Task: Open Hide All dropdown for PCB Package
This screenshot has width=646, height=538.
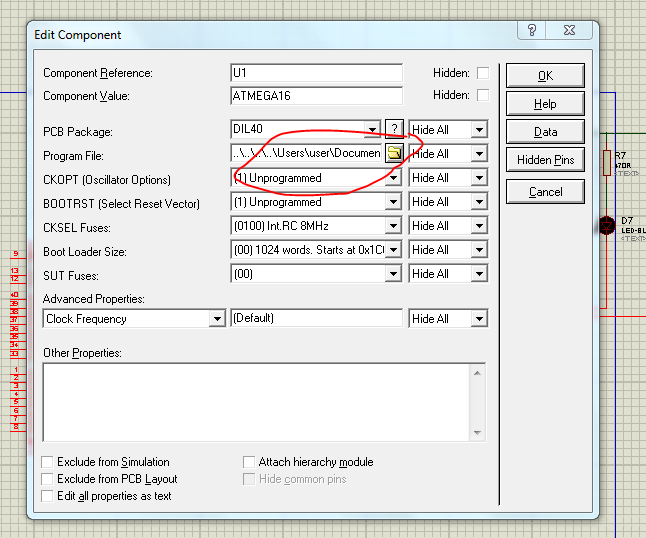Action: [479, 130]
